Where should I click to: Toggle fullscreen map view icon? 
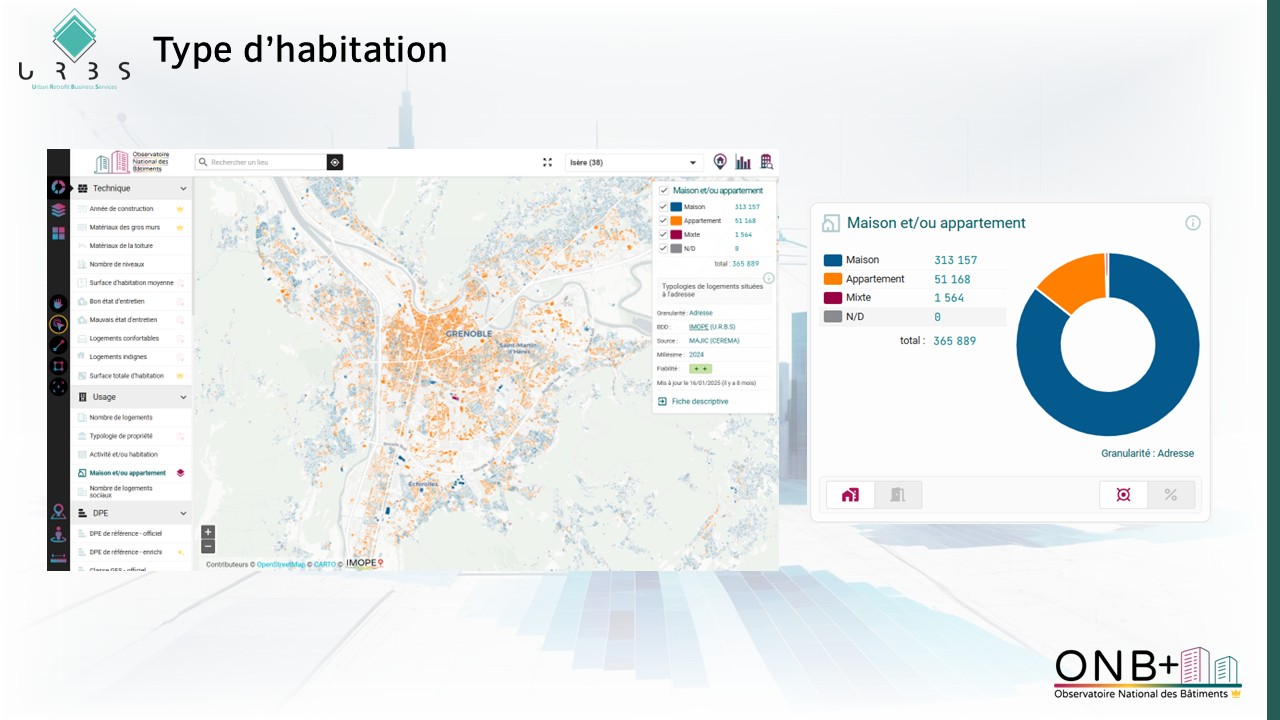tap(547, 162)
